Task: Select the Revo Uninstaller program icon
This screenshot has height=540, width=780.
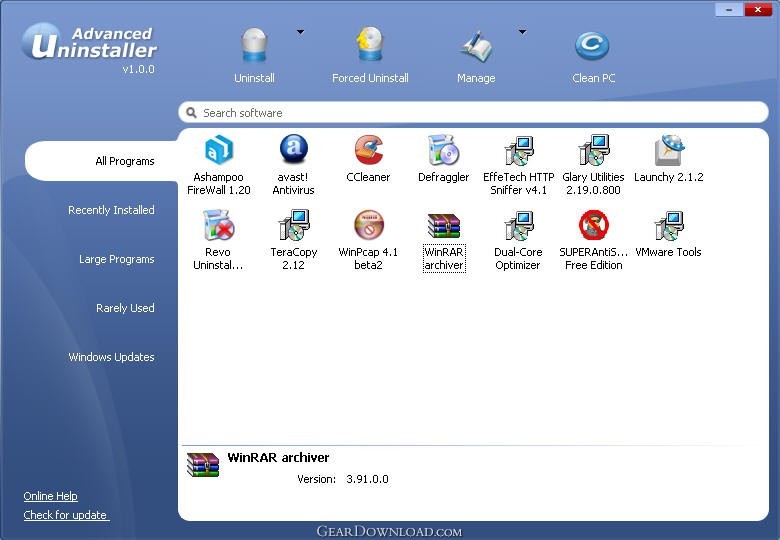Action: pos(218,225)
